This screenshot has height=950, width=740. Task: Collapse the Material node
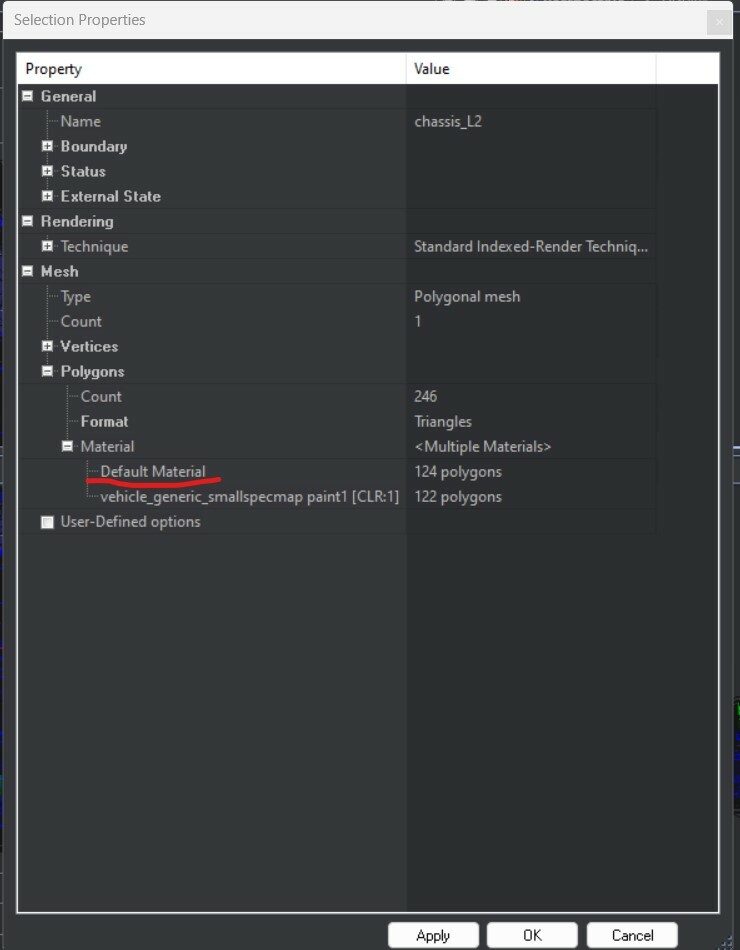[x=67, y=447]
